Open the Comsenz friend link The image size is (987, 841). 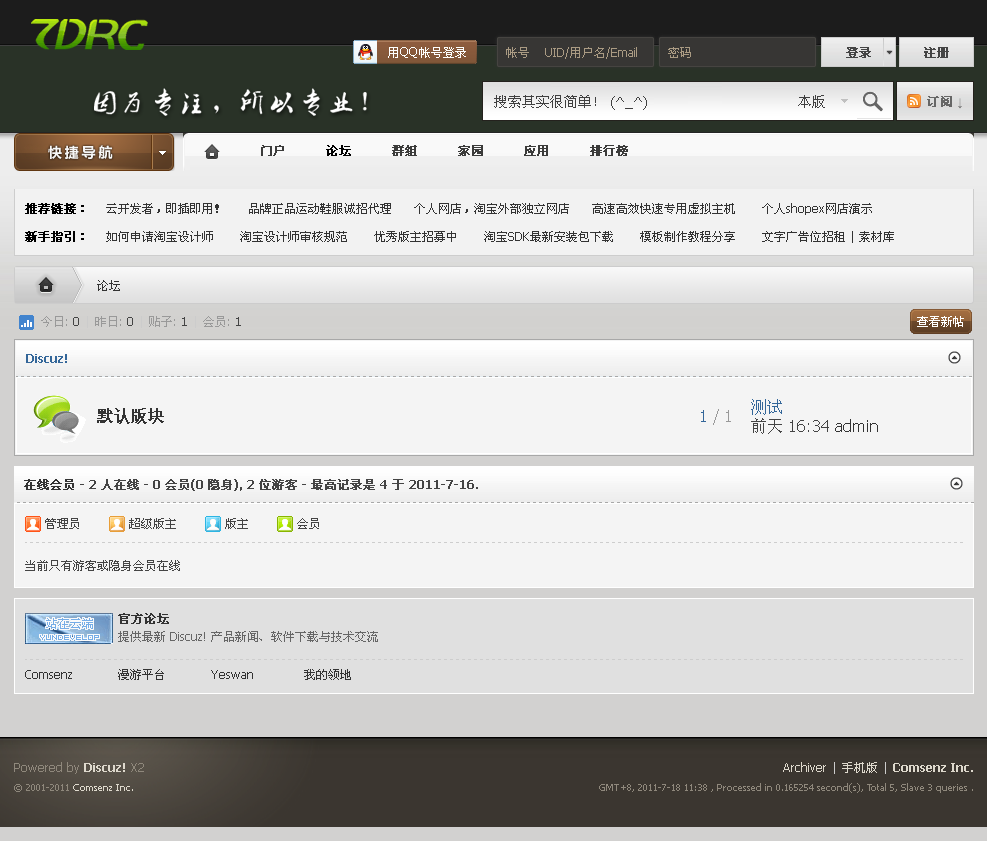(48, 675)
